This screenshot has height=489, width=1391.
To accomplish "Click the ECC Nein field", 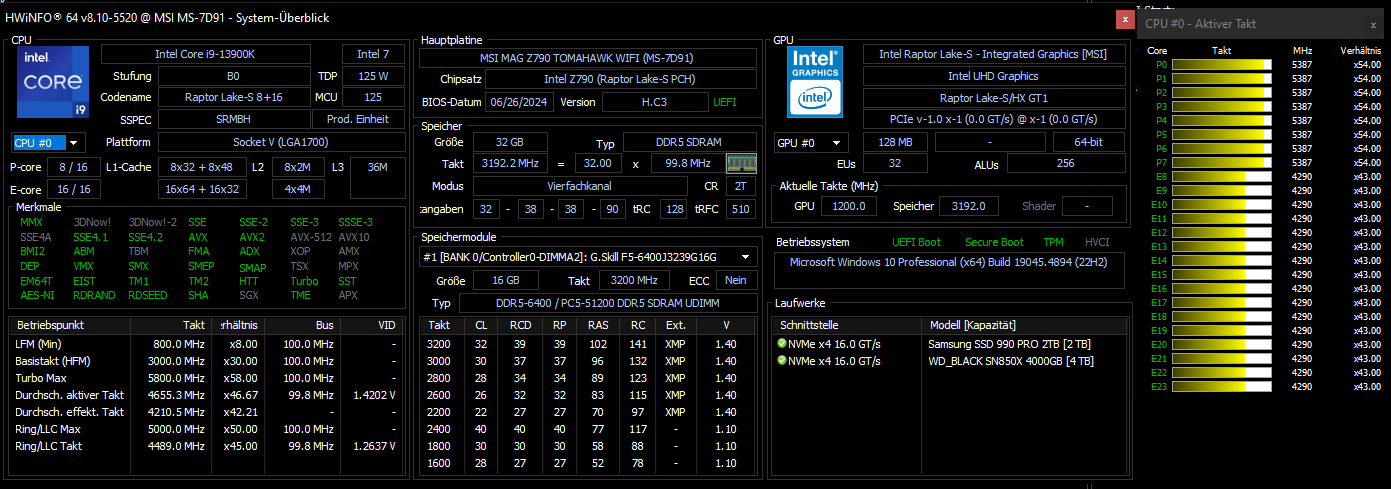I will 735,281.
